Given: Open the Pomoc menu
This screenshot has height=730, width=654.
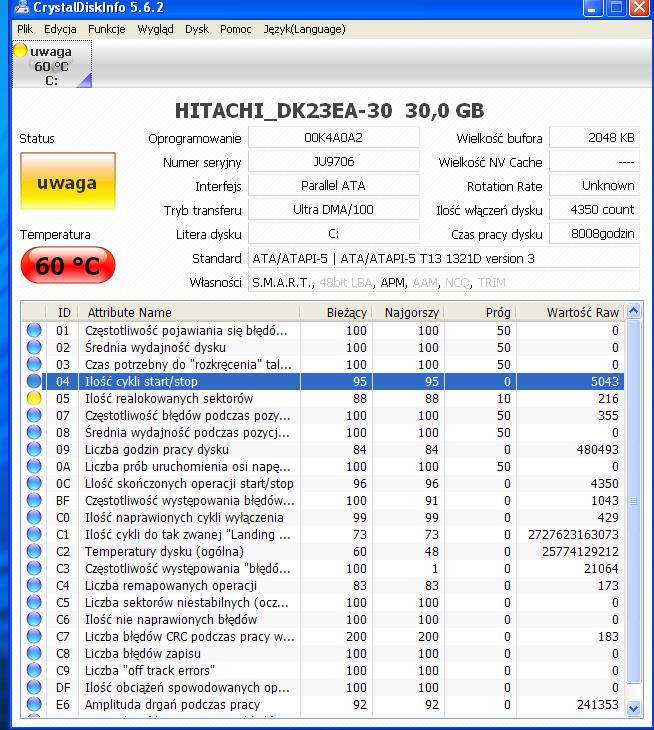Looking at the screenshot, I should pyautogui.click(x=236, y=29).
